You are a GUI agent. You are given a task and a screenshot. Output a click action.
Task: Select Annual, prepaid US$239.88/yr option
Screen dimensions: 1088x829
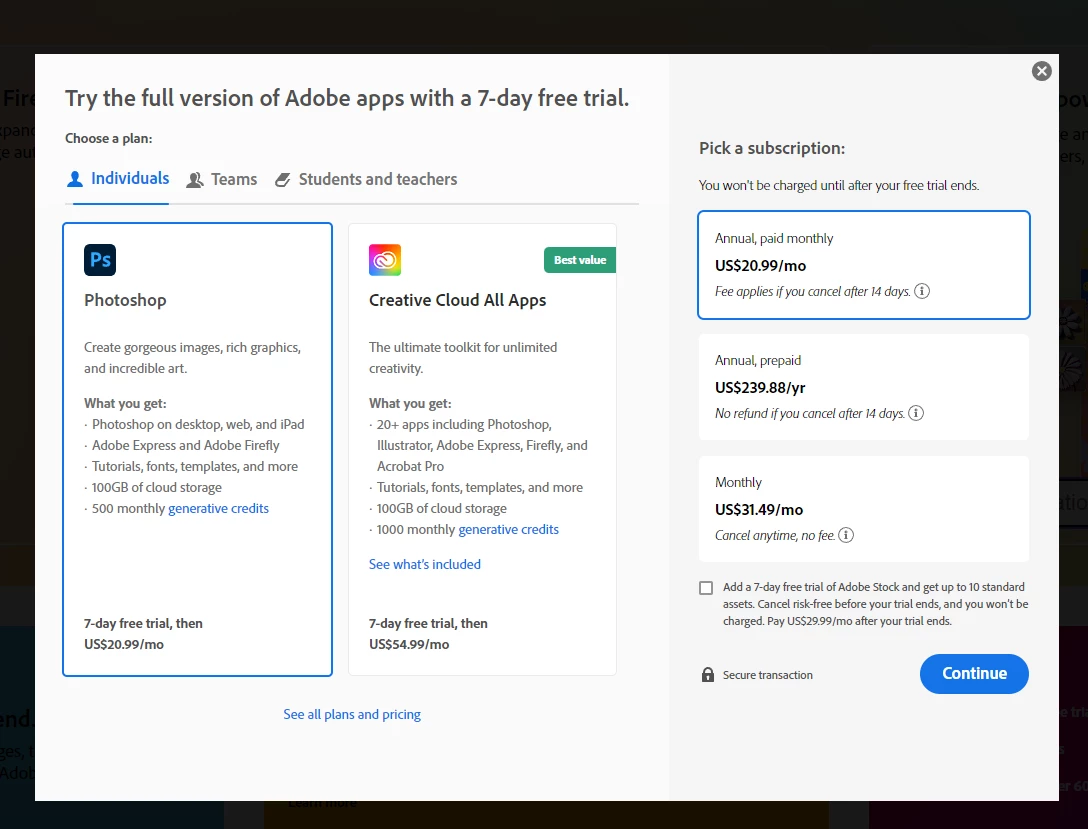(x=863, y=387)
